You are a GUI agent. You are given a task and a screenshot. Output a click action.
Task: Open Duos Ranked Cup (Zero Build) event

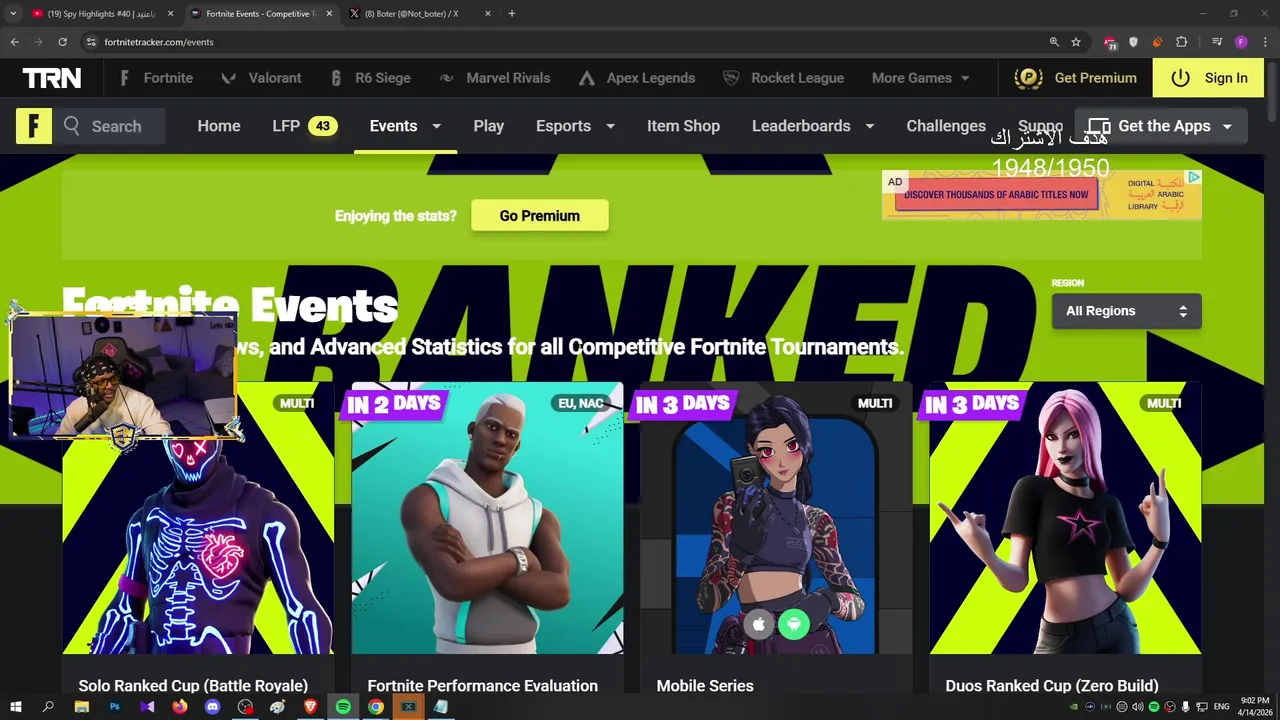(x=1052, y=686)
